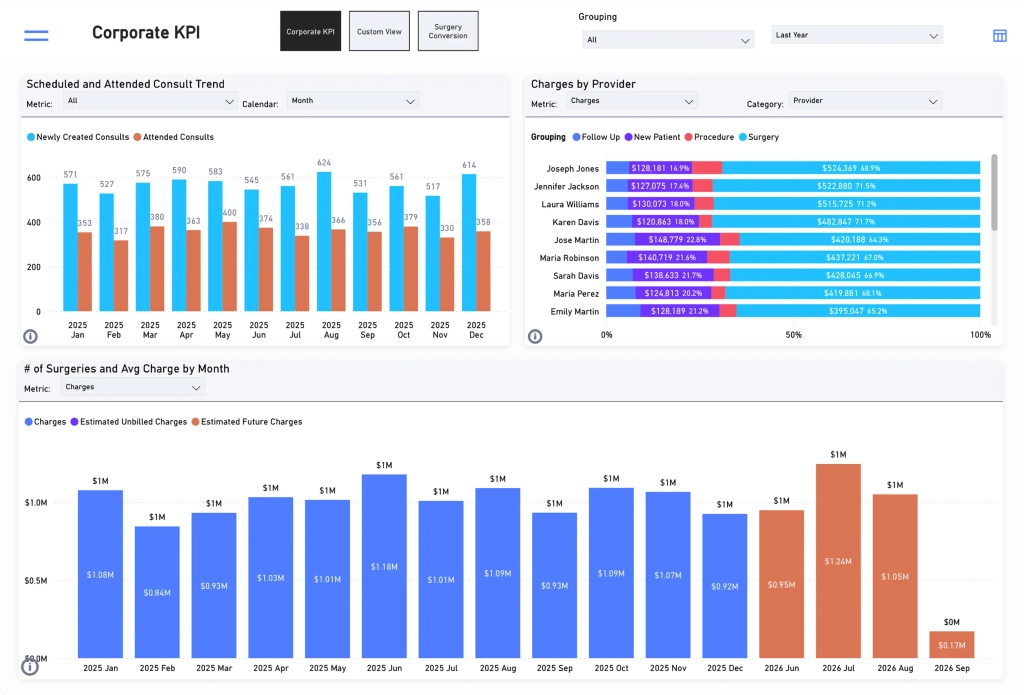This screenshot has height=695, width=1024.
Task: Select the Joseph Jones provider row label
Action: [x=572, y=169]
